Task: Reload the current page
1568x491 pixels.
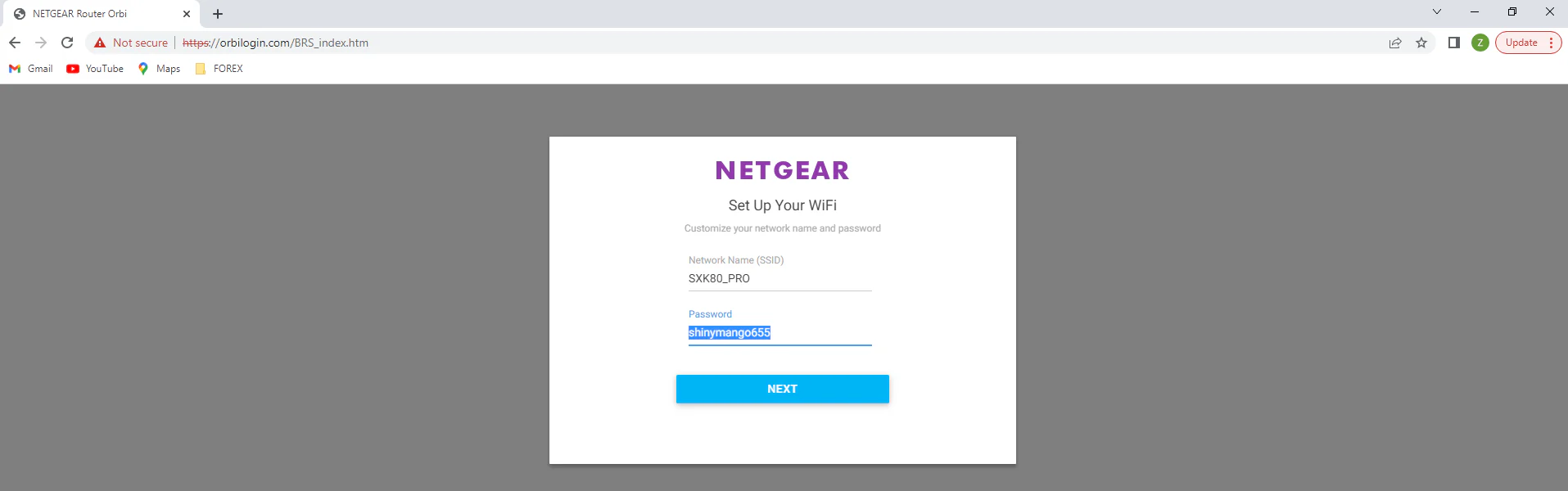Action: 67,43
